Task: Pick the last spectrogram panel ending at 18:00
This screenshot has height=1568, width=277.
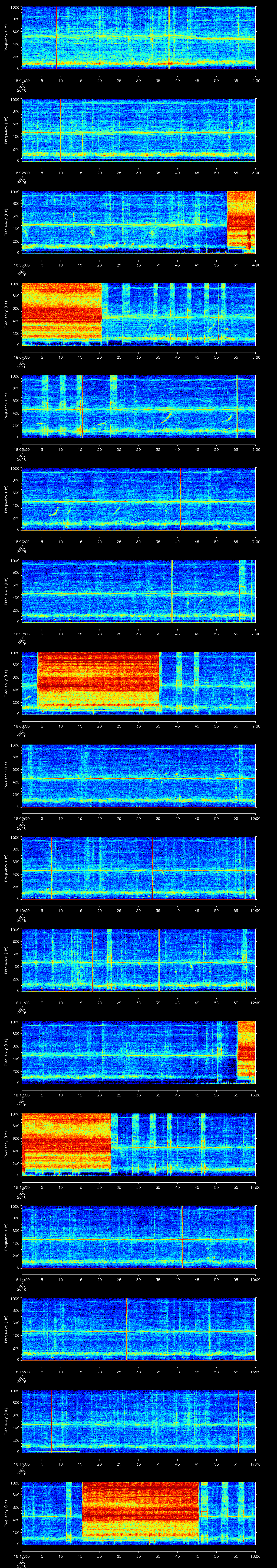Action: click(x=138, y=1513)
